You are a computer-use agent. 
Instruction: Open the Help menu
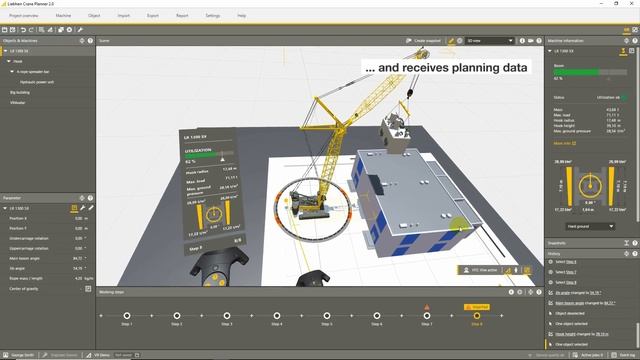[x=242, y=16]
